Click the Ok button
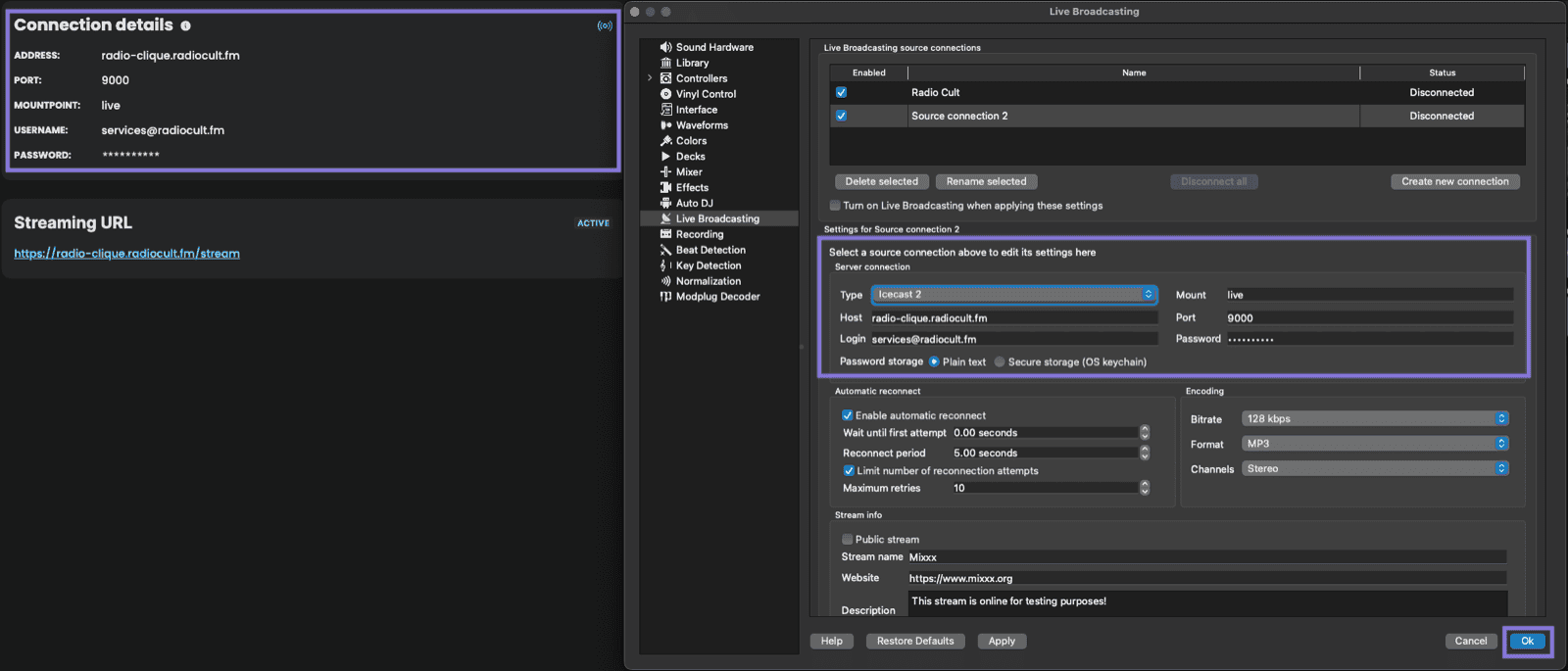 pyautogui.click(x=1527, y=642)
